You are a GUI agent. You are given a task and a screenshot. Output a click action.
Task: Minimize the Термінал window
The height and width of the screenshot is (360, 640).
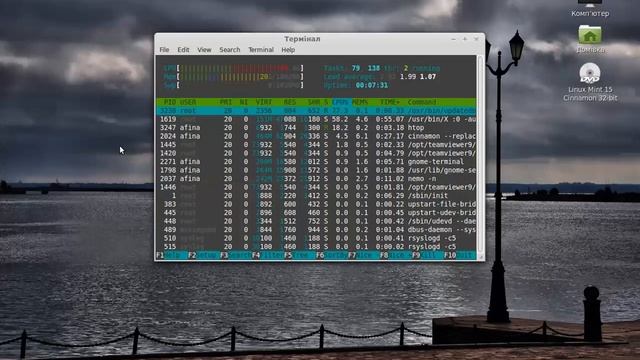(453, 39)
